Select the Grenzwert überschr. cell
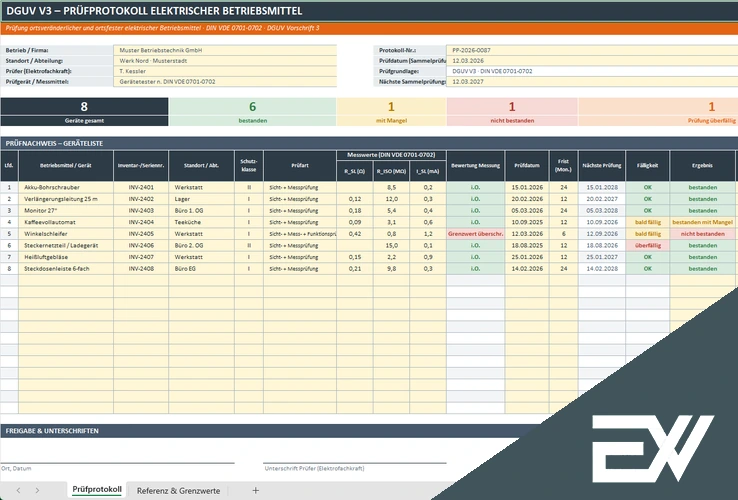This screenshot has height=500, width=738. 475,234
